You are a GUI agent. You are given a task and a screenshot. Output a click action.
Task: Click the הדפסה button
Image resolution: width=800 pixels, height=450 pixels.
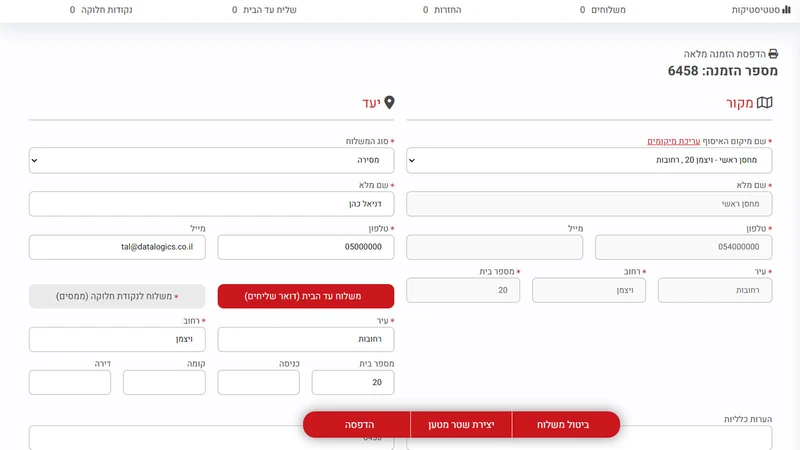coord(357,424)
